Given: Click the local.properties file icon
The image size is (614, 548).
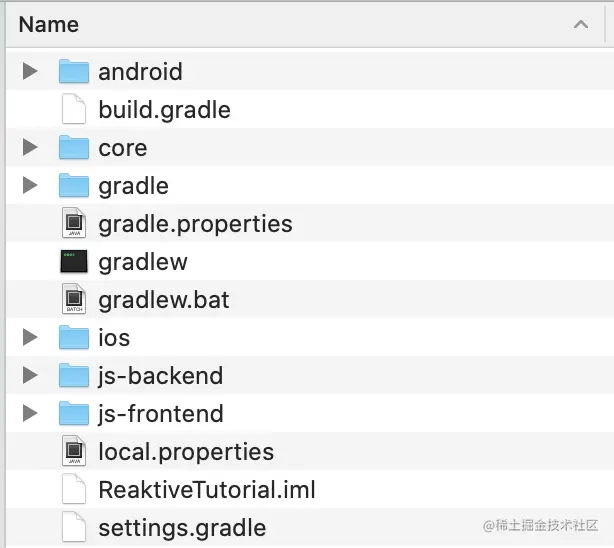Looking at the screenshot, I should [x=74, y=451].
